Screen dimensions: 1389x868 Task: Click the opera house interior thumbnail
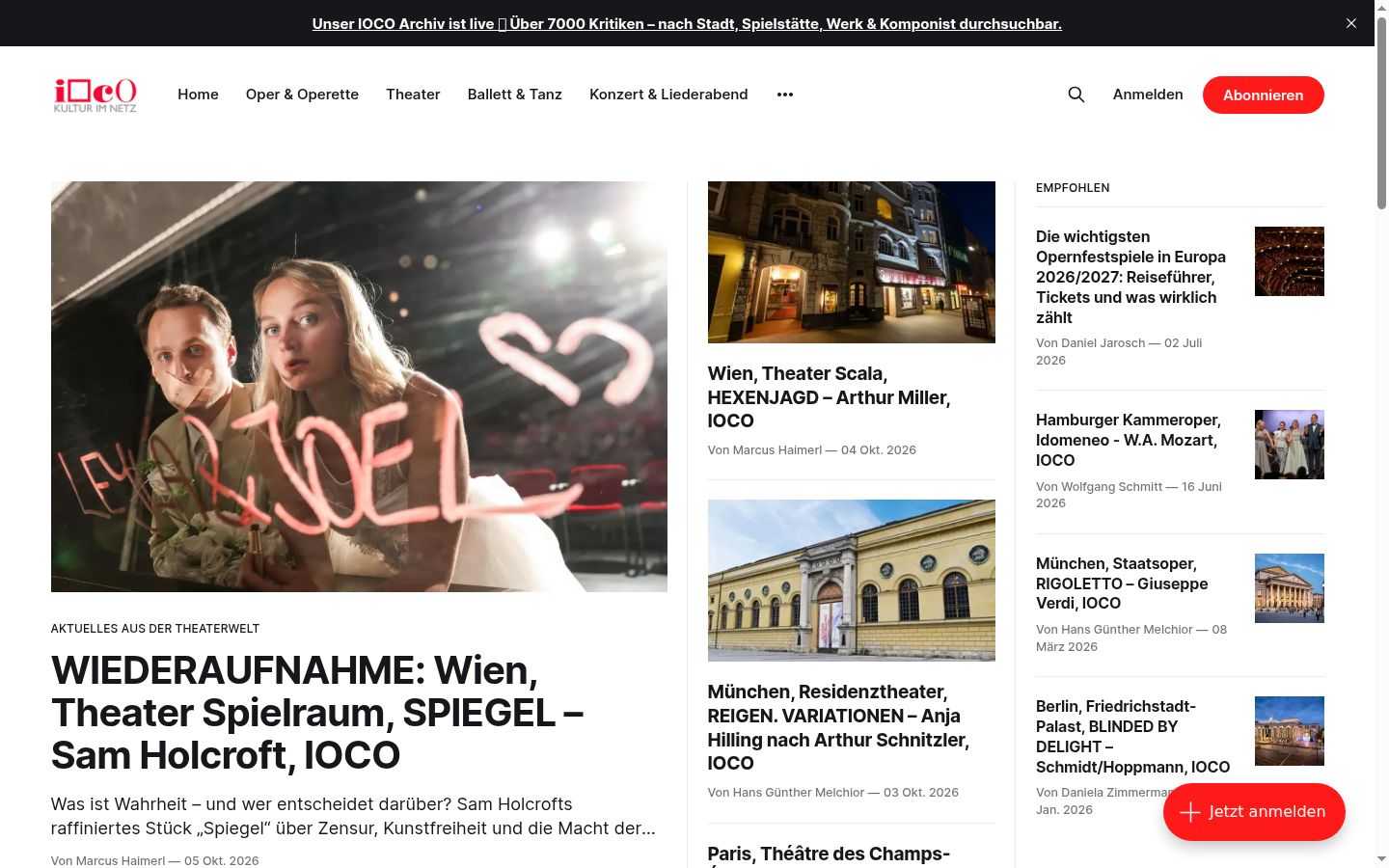pyautogui.click(x=1290, y=261)
